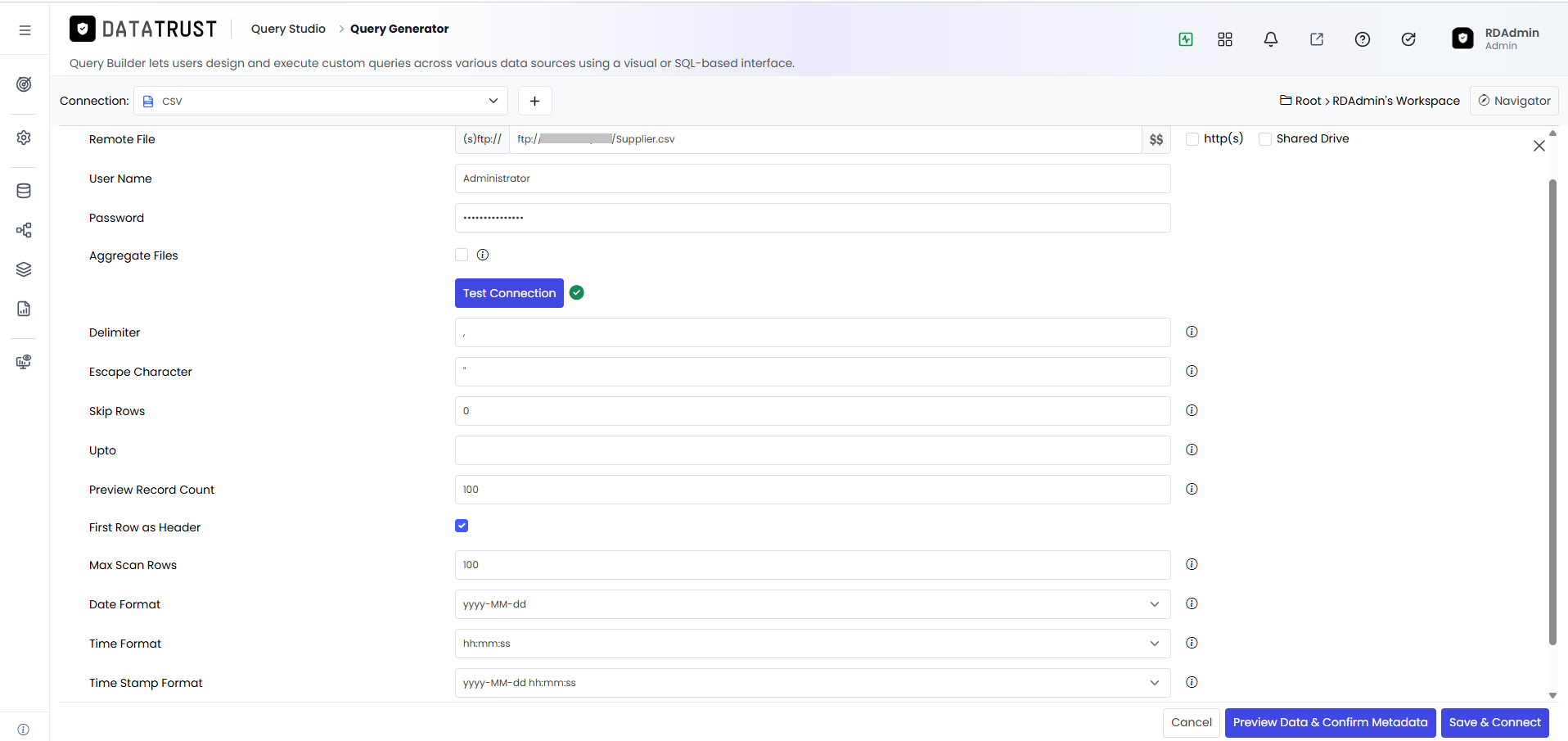Click Save & Connect button
Viewport: 1568px width, 741px height.
1494,722
